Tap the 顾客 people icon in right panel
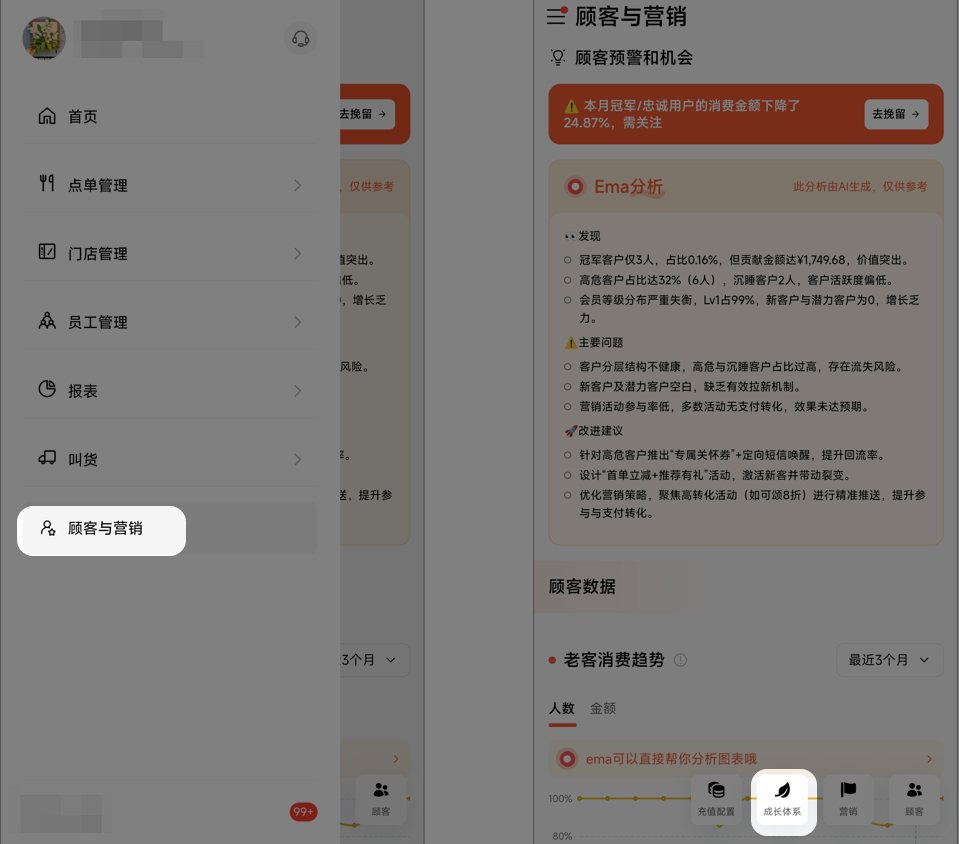 tap(914, 799)
